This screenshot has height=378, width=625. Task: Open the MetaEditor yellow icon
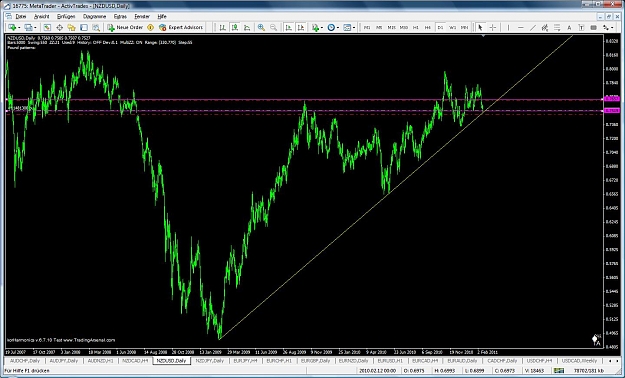[x=150, y=28]
